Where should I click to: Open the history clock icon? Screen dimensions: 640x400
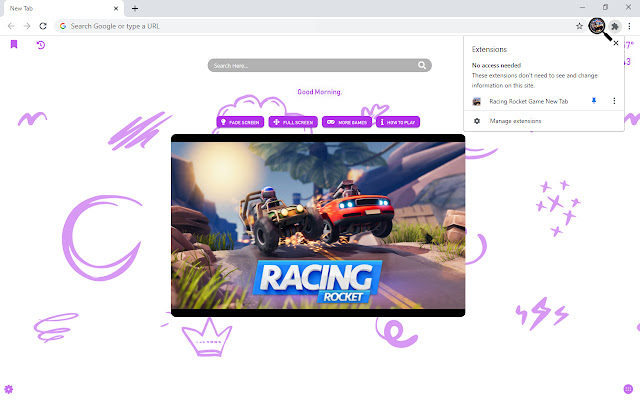click(x=40, y=45)
